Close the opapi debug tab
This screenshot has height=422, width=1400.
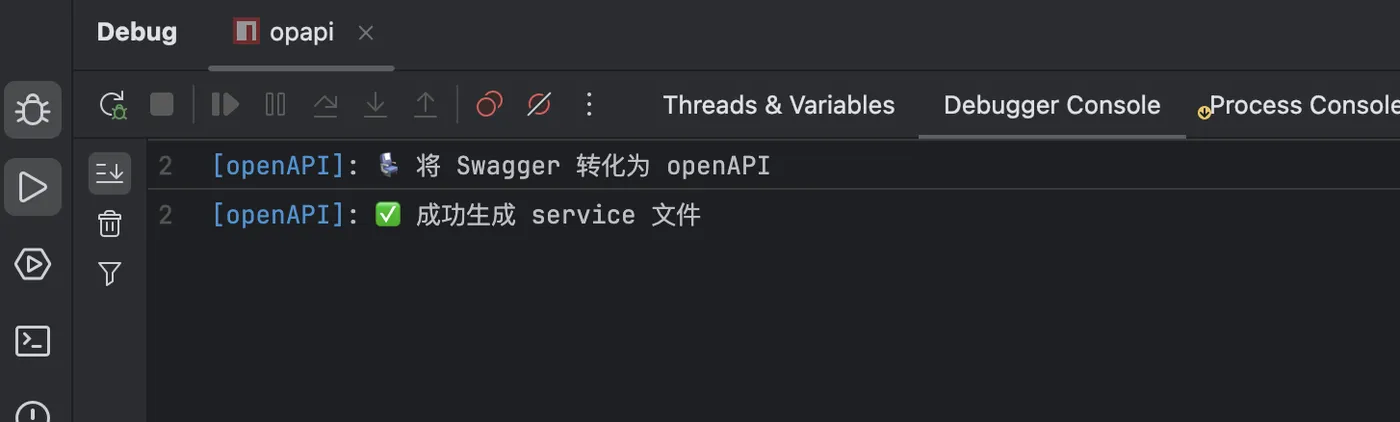point(366,33)
